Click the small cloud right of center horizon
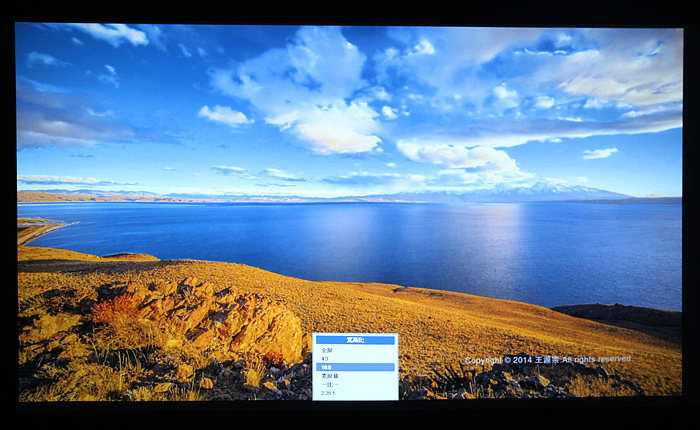The image size is (700, 430). point(600,153)
